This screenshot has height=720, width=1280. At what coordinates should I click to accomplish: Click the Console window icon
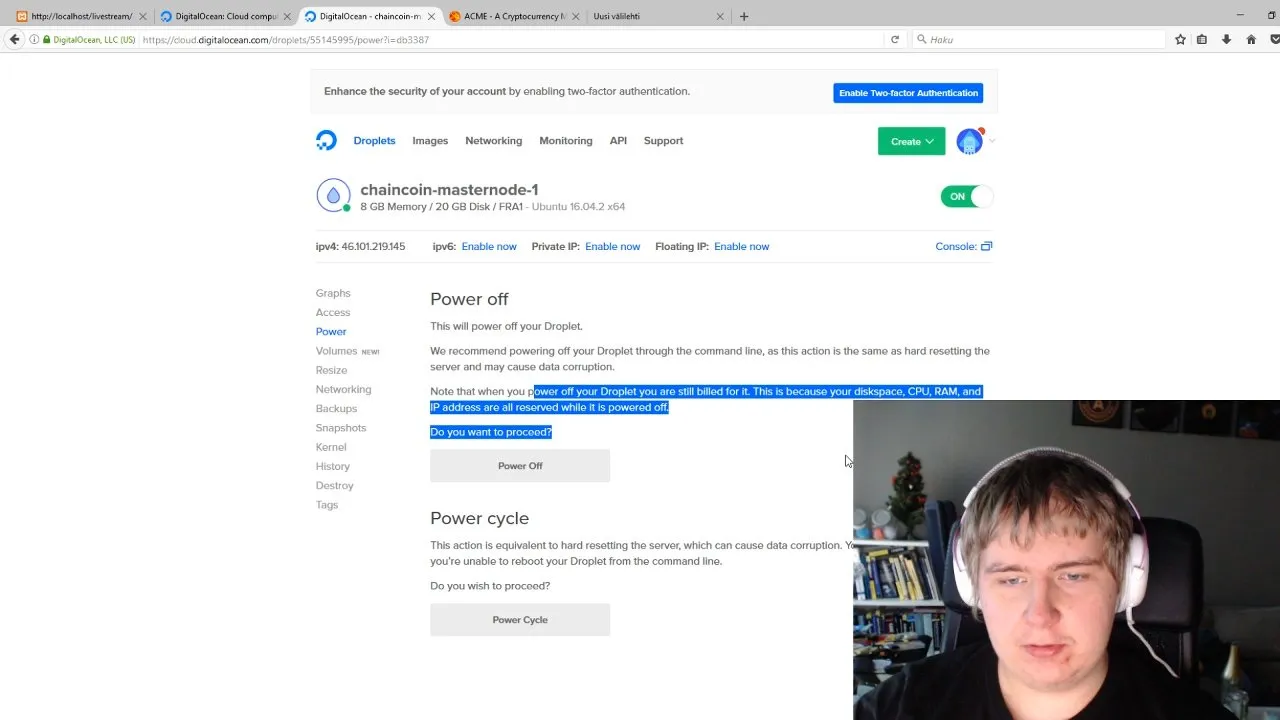pyautogui.click(x=986, y=246)
